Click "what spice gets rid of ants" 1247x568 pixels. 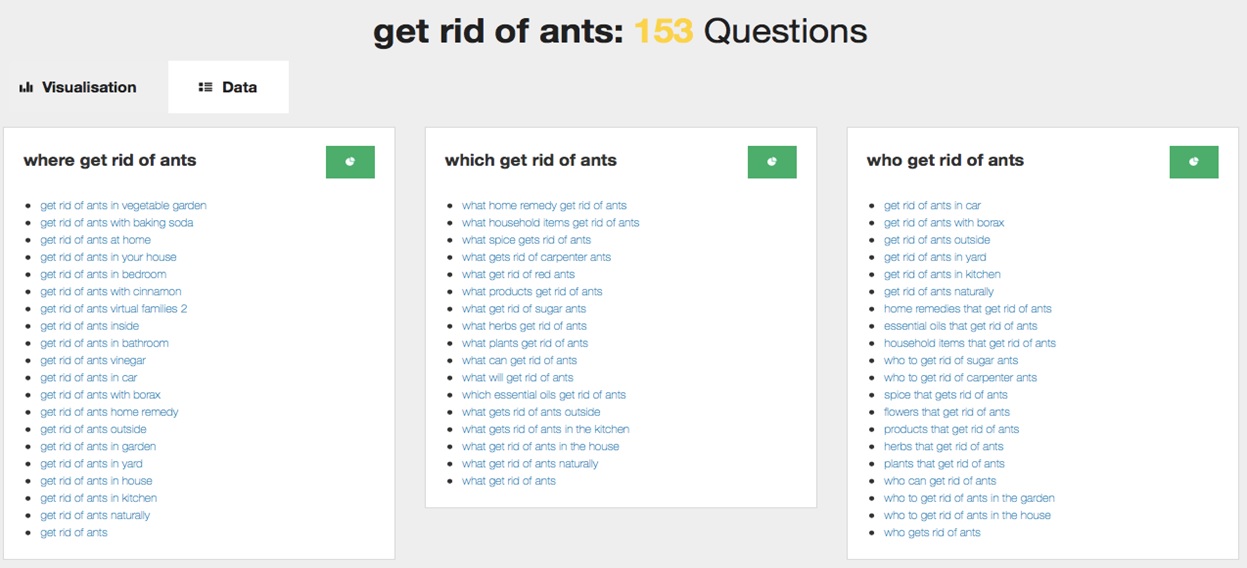pos(526,240)
